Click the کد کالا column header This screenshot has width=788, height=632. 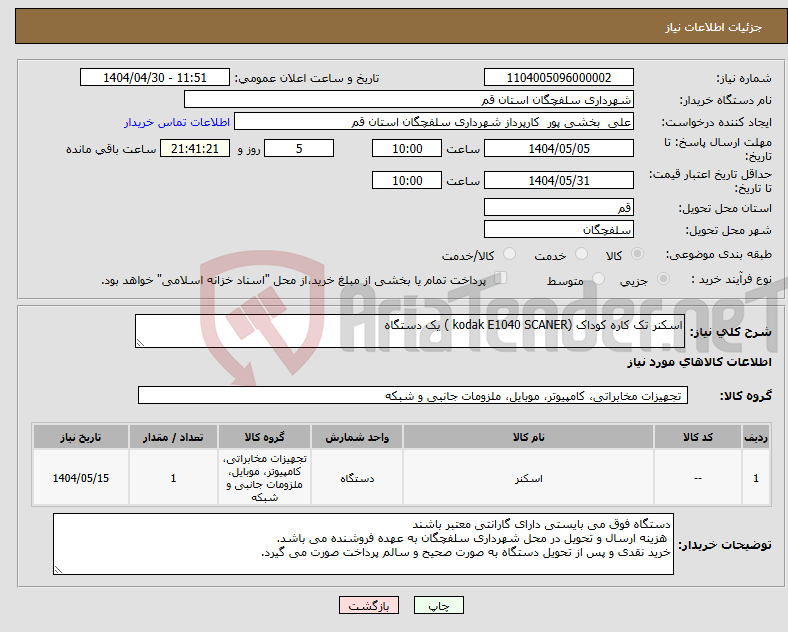(698, 437)
